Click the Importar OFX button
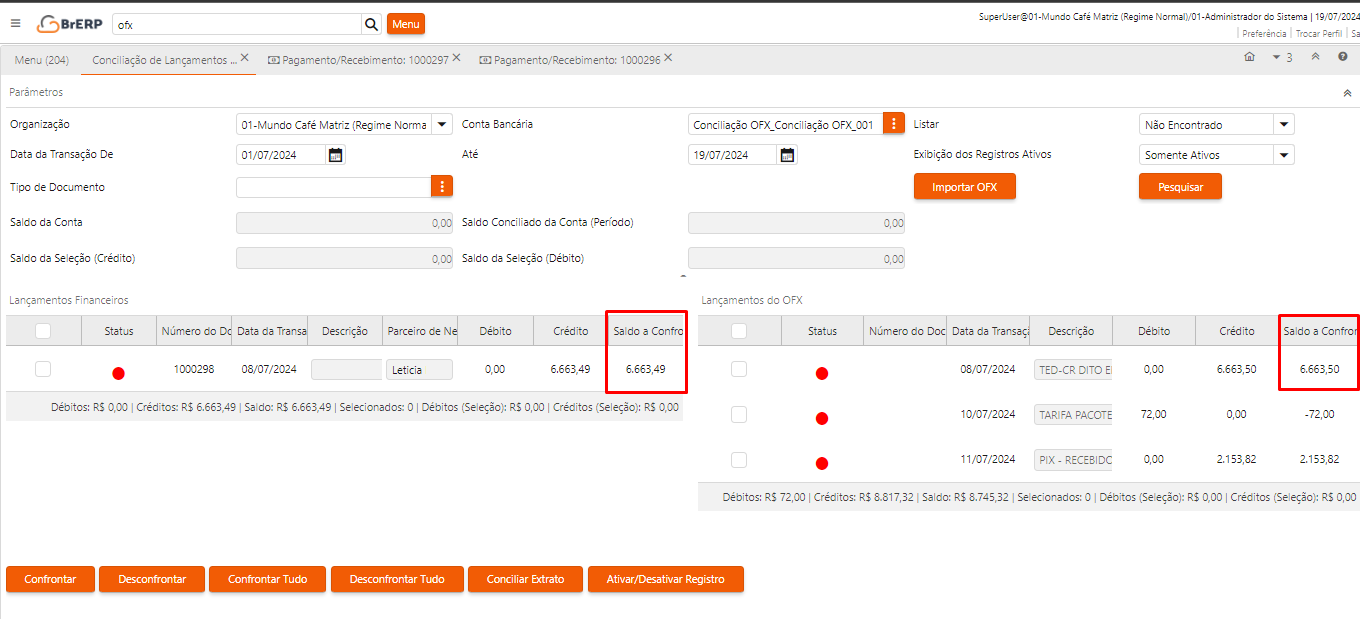The width and height of the screenshot is (1360, 619). (964, 187)
